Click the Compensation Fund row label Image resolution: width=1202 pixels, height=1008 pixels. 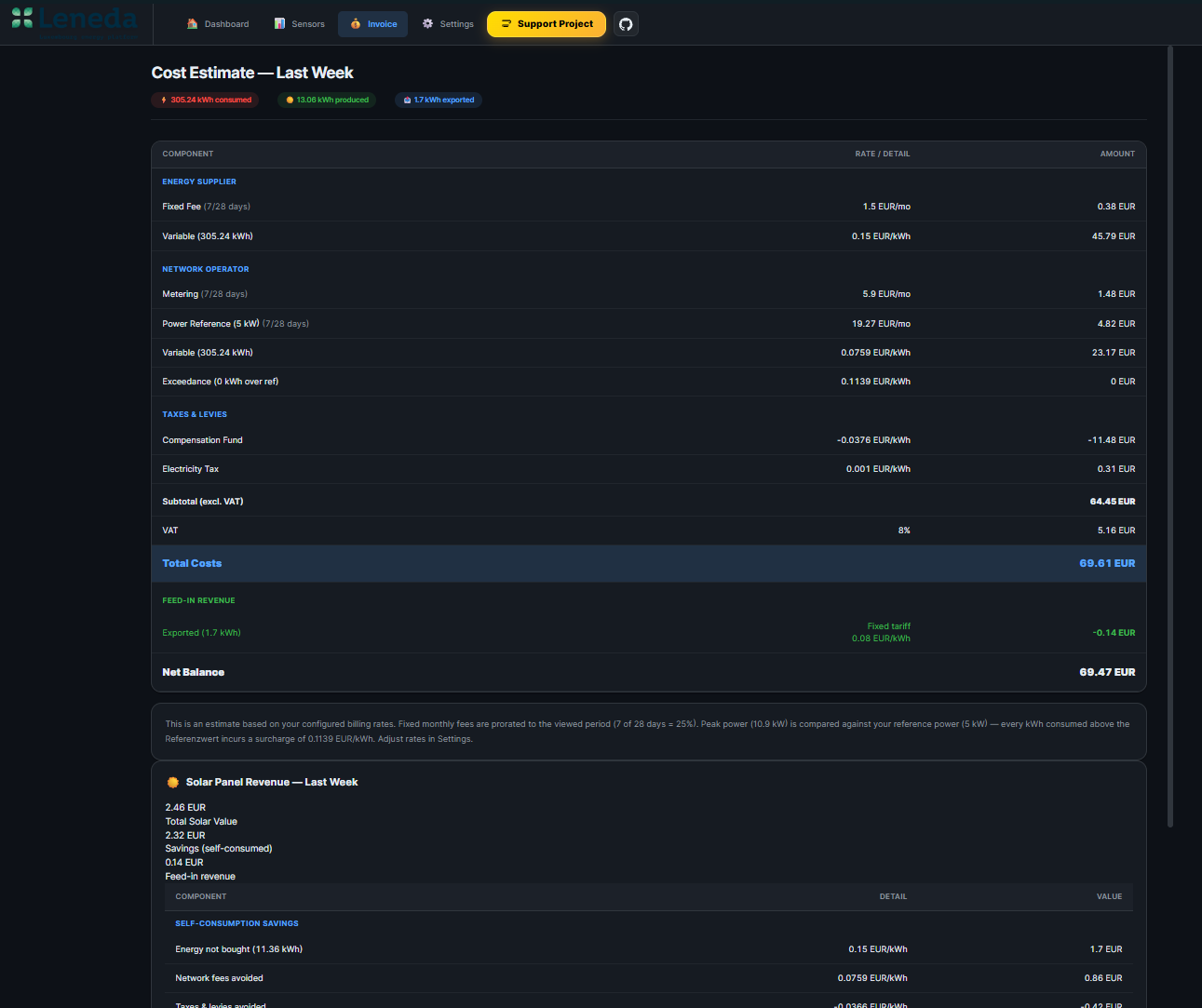tap(202, 440)
